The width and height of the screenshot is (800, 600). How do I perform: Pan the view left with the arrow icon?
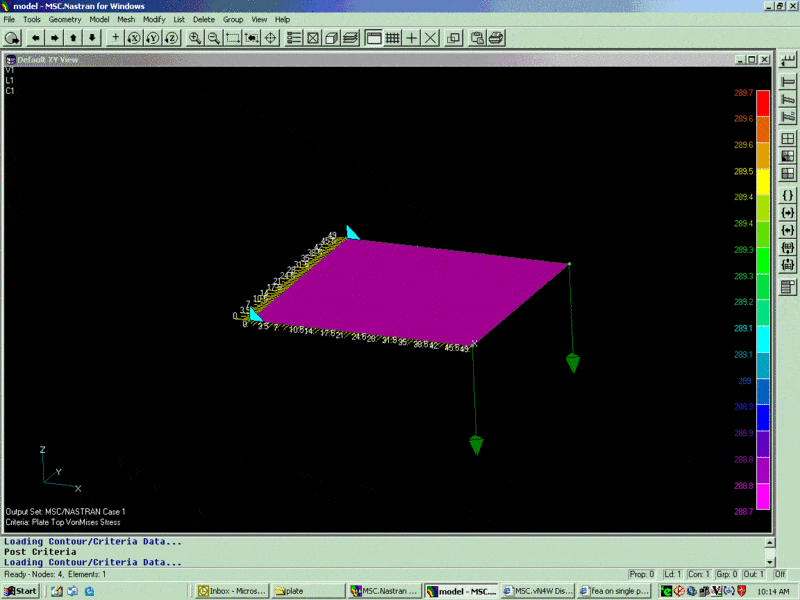[35, 38]
